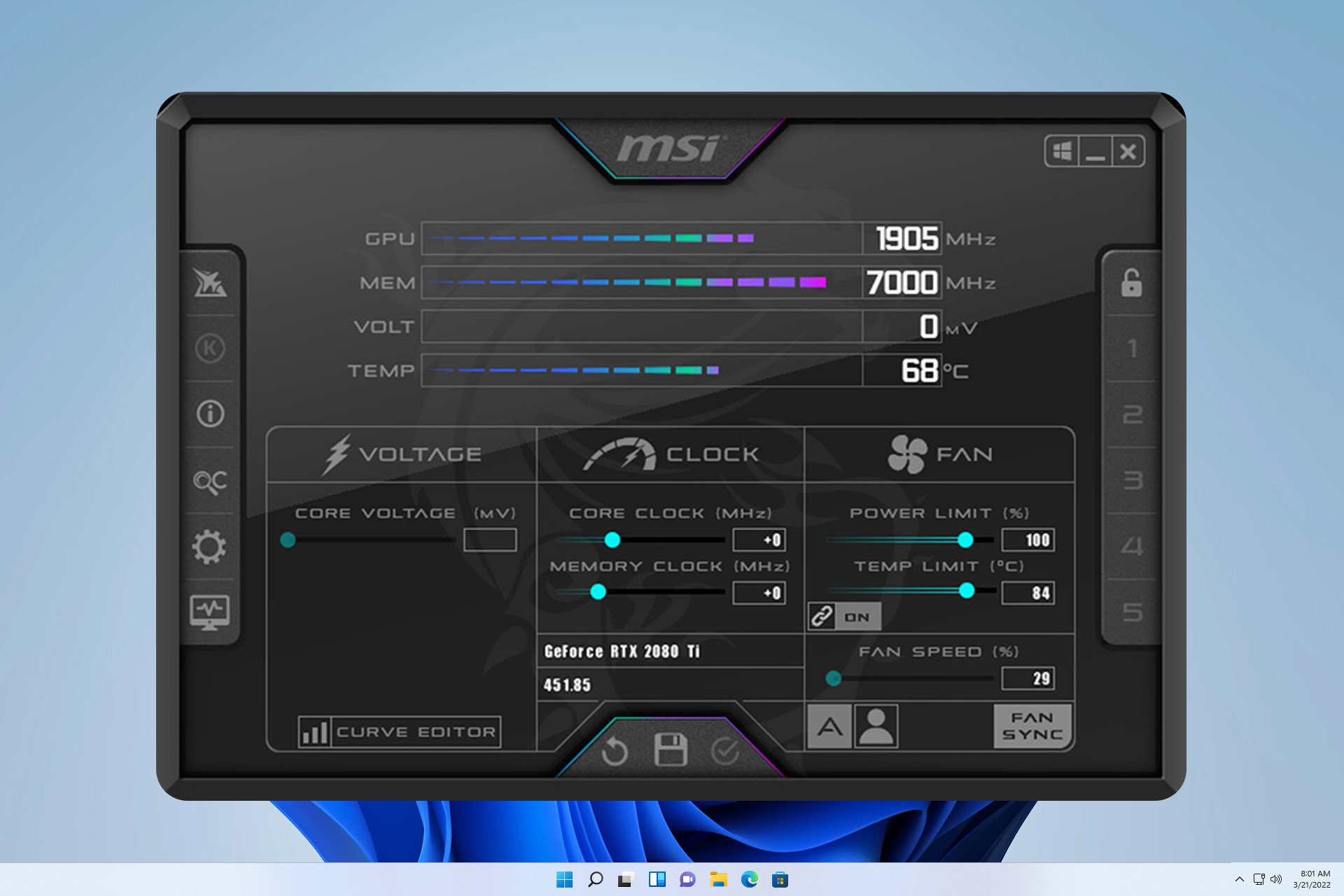
Task: Click the Clock panel header
Action: point(671,454)
